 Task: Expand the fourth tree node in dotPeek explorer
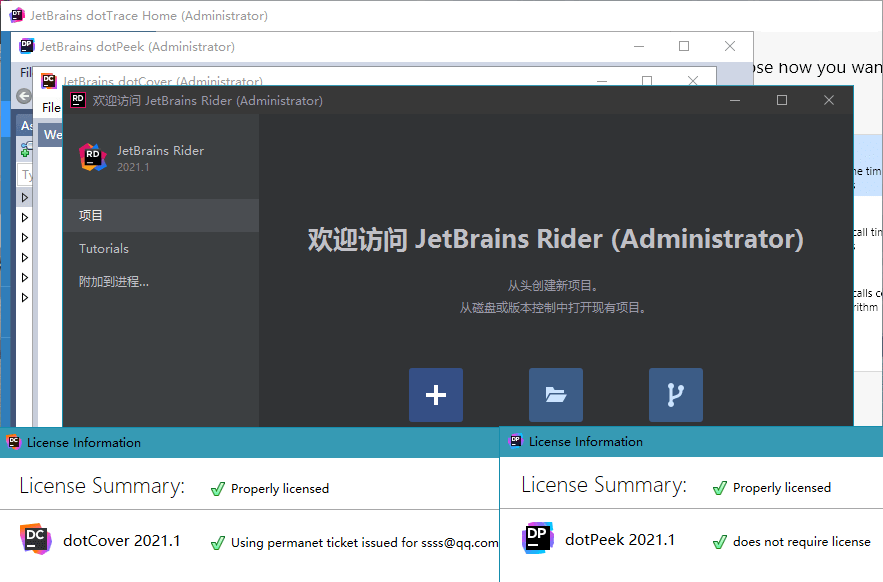pos(25,257)
